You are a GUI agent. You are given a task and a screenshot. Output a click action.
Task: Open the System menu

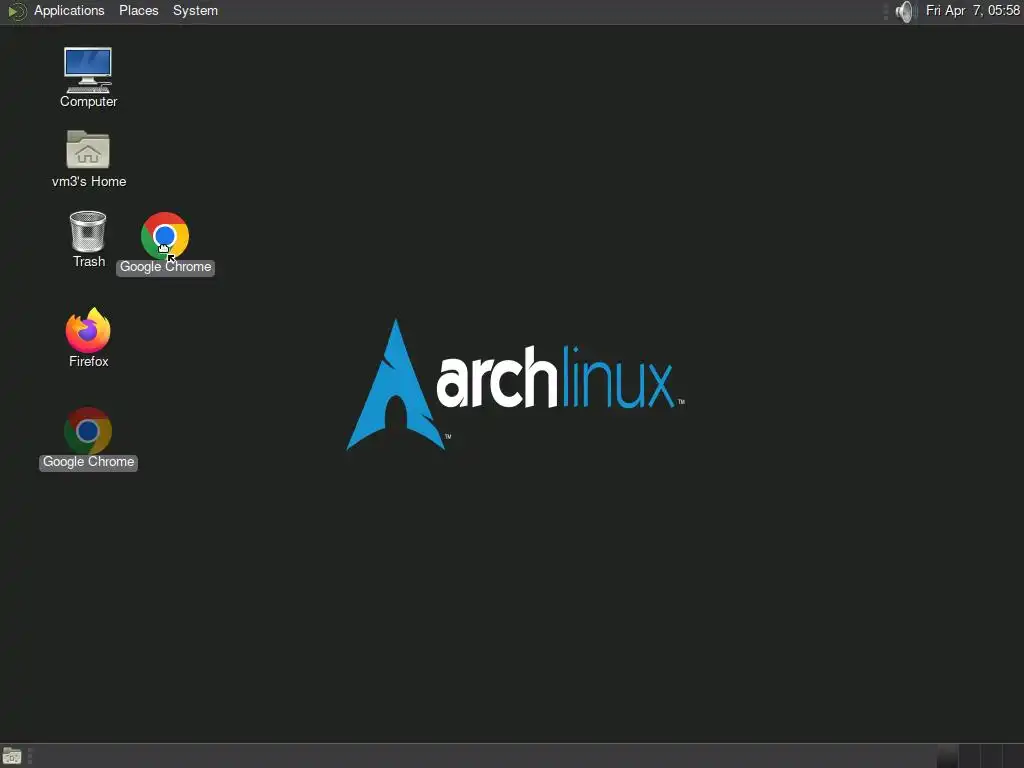click(195, 10)
